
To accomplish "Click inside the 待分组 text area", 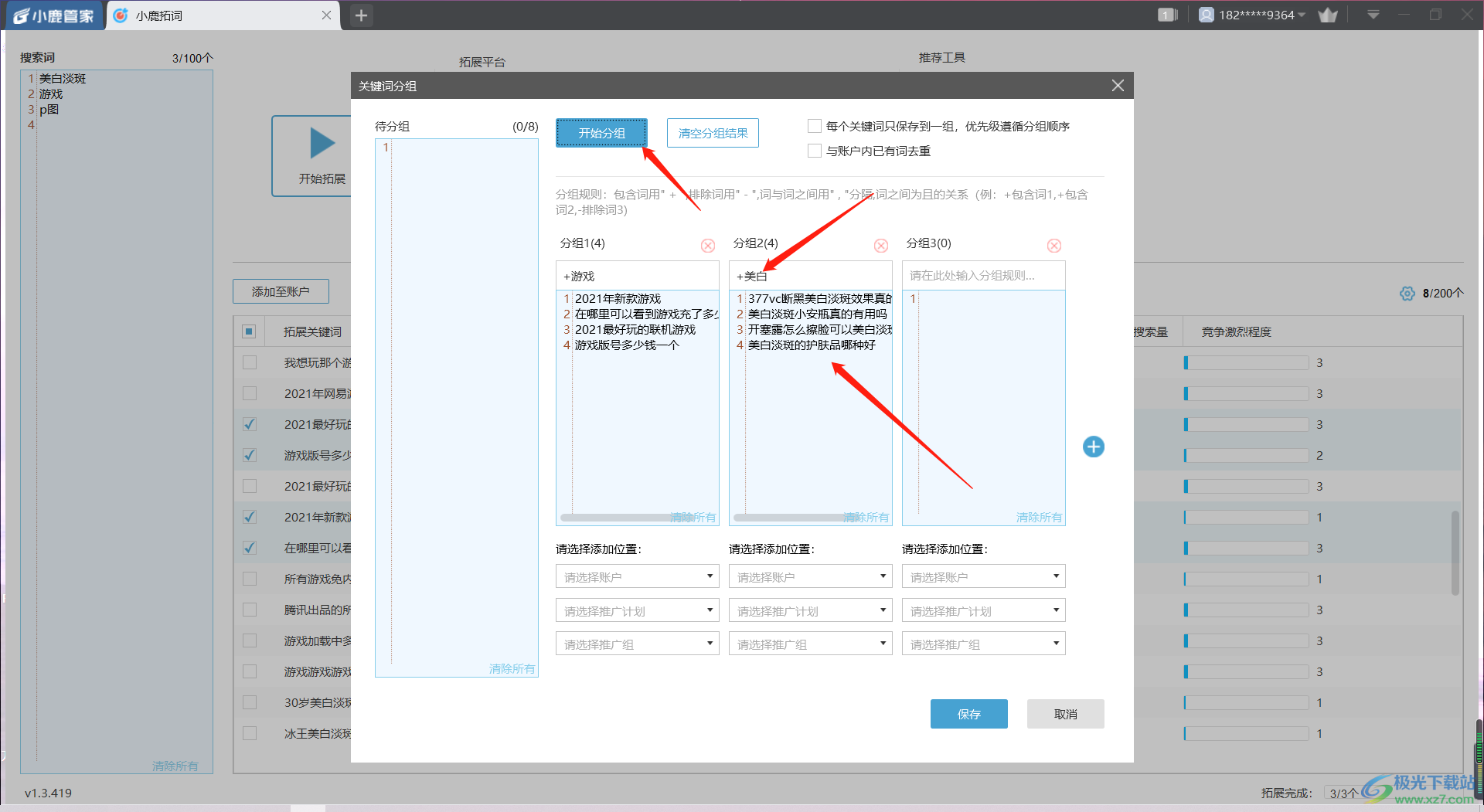I will click(456, 408).
